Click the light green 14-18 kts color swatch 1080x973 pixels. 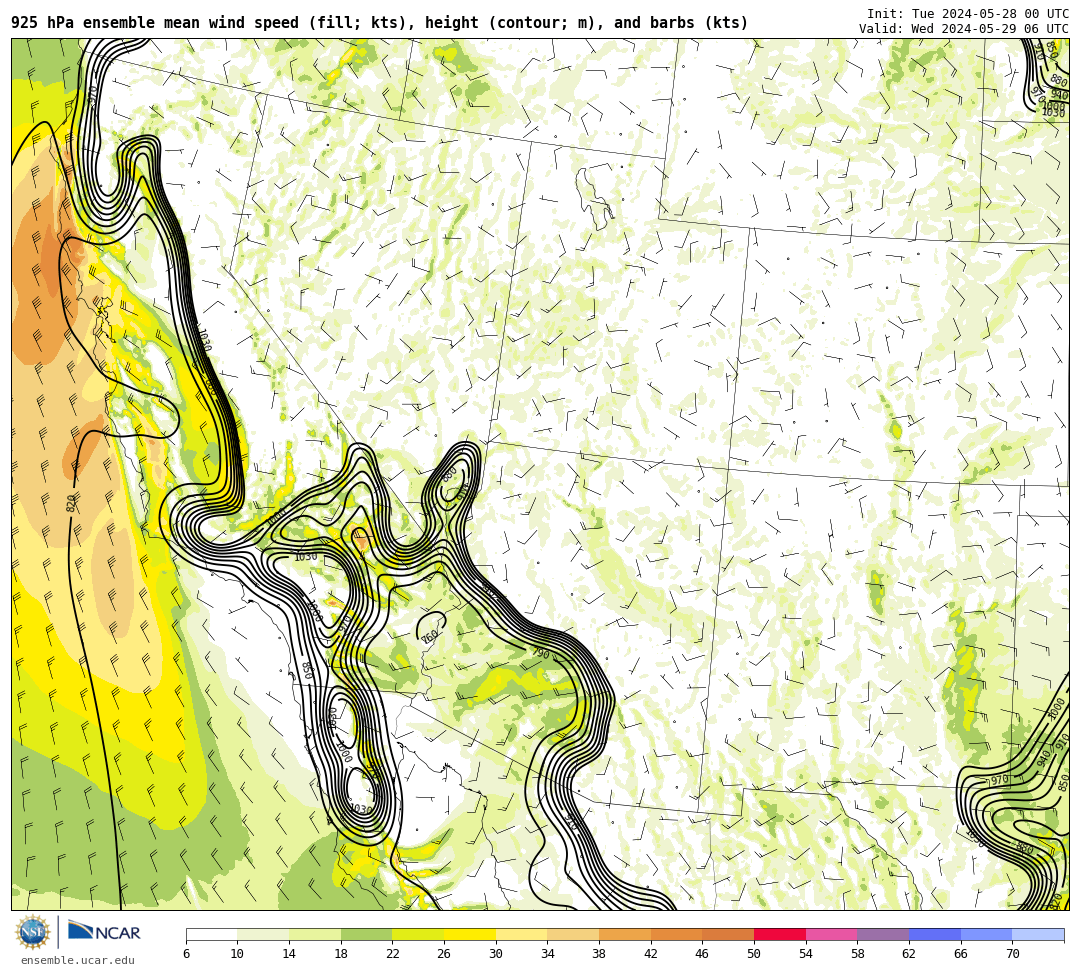tap(315, 934)
